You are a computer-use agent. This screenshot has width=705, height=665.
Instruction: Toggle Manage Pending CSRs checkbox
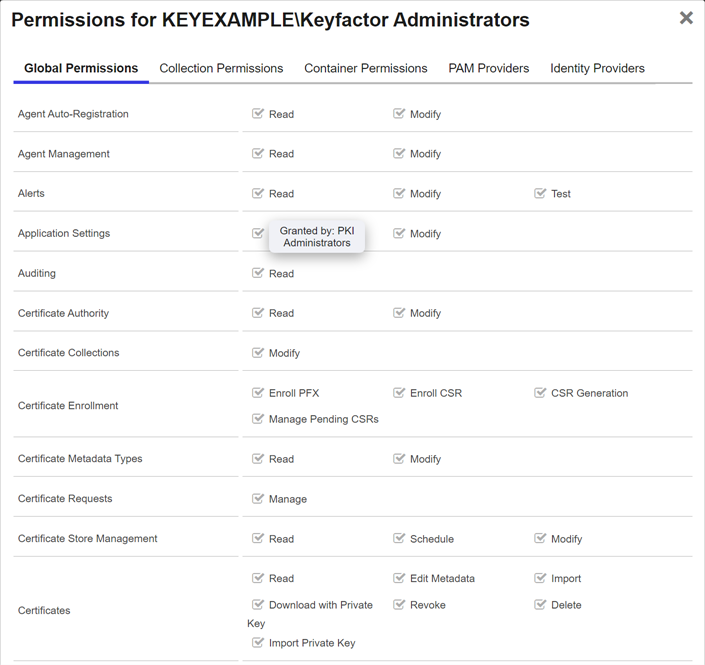(x=258, y=419)
